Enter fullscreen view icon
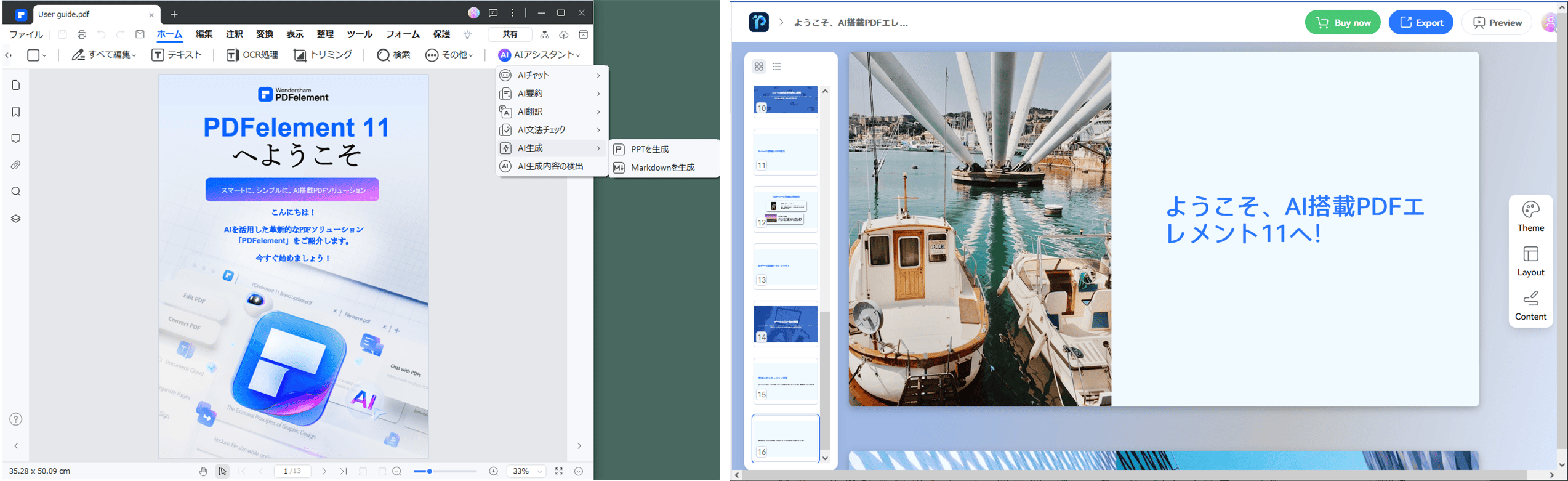The image size is (1568, 481). pyautogui.click(x=559, y=471)
